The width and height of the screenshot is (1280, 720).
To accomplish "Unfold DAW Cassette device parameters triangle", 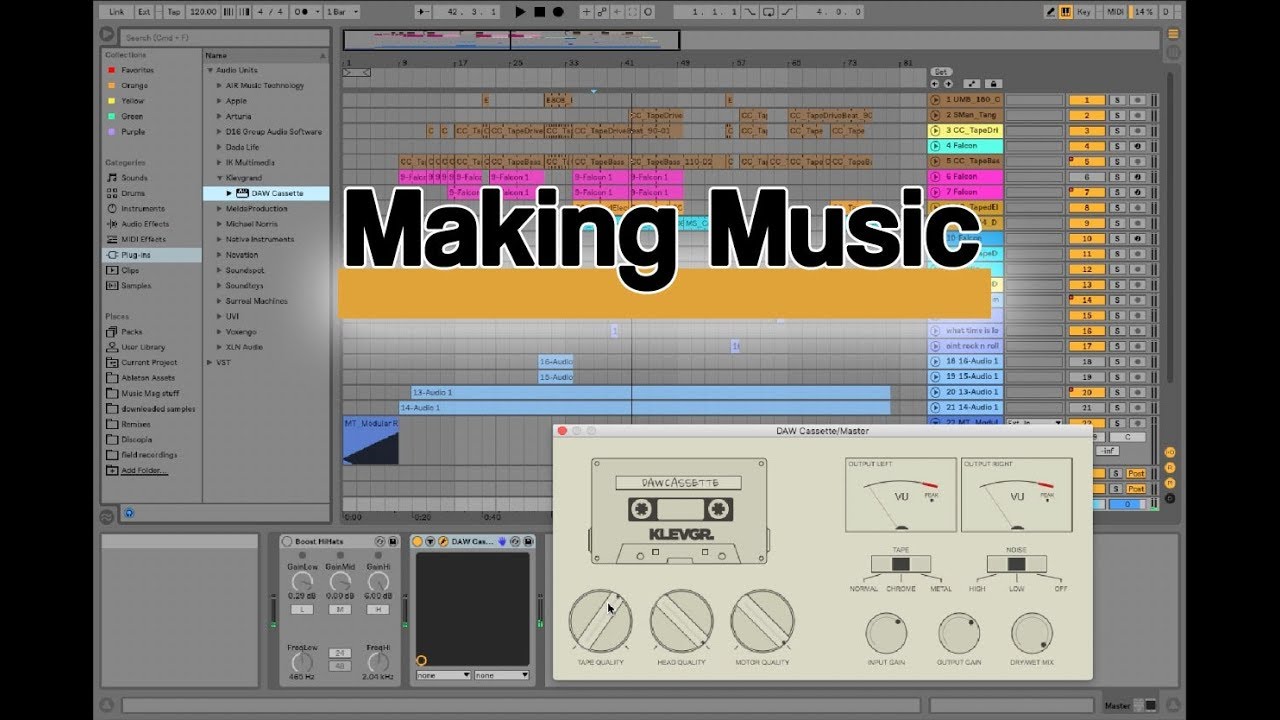I will click(x=430, y=541).
